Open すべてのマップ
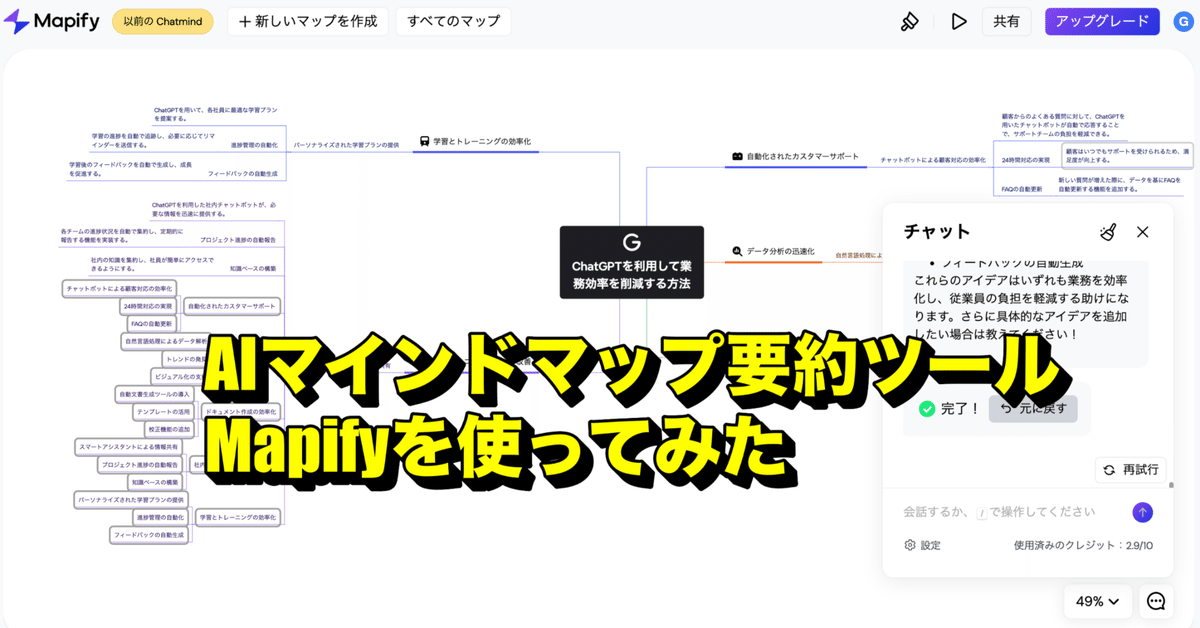Viewport: 1200px width, 628px height. point(453,20)
